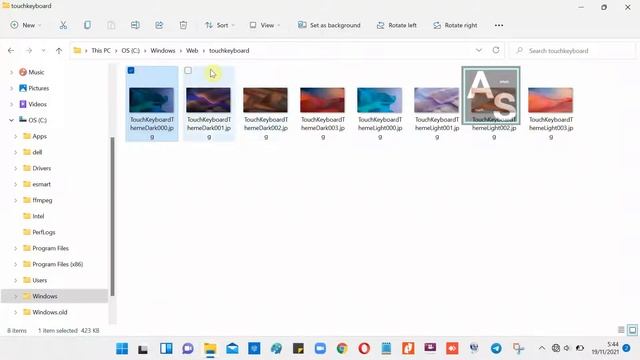Click Rotate left button
Viewport: 640px width, 360px height.
click(x=397, y=25)
